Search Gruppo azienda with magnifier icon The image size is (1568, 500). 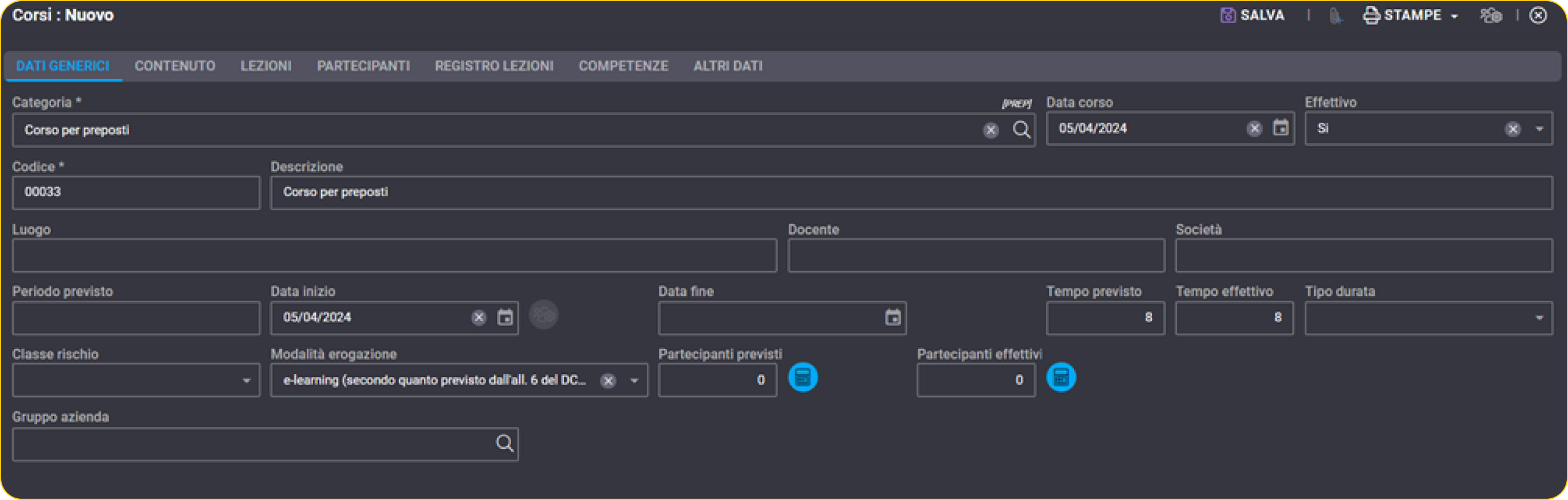pyautogui.click(x=504, y=444)
